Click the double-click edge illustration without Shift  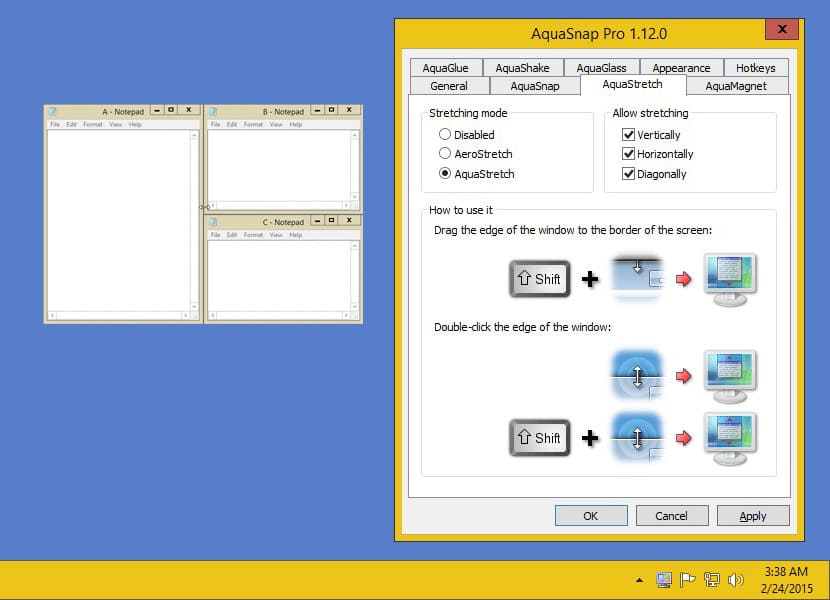coord(637,375)
